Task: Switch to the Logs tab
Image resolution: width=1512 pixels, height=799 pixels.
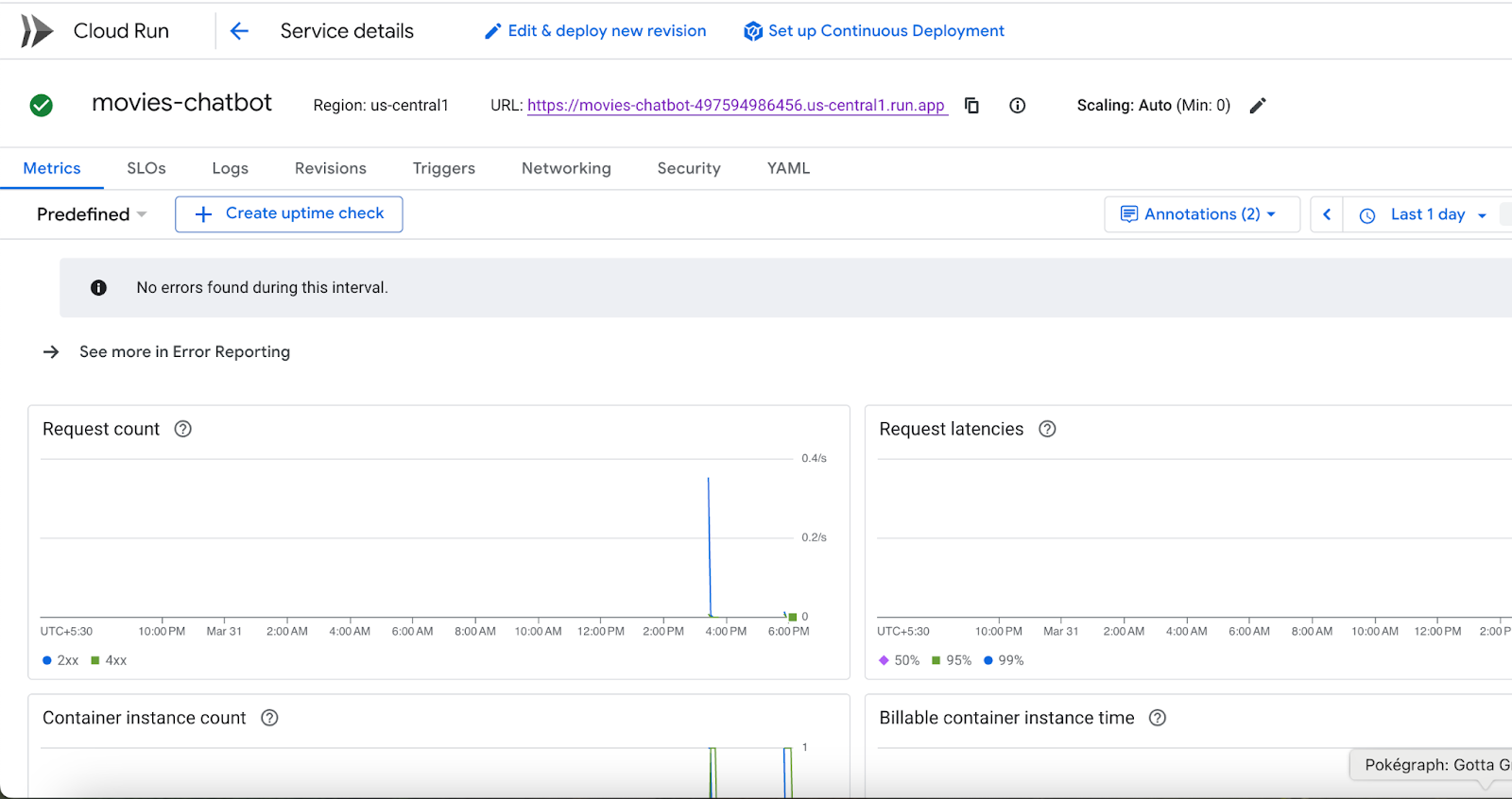Action: point(230,168)
